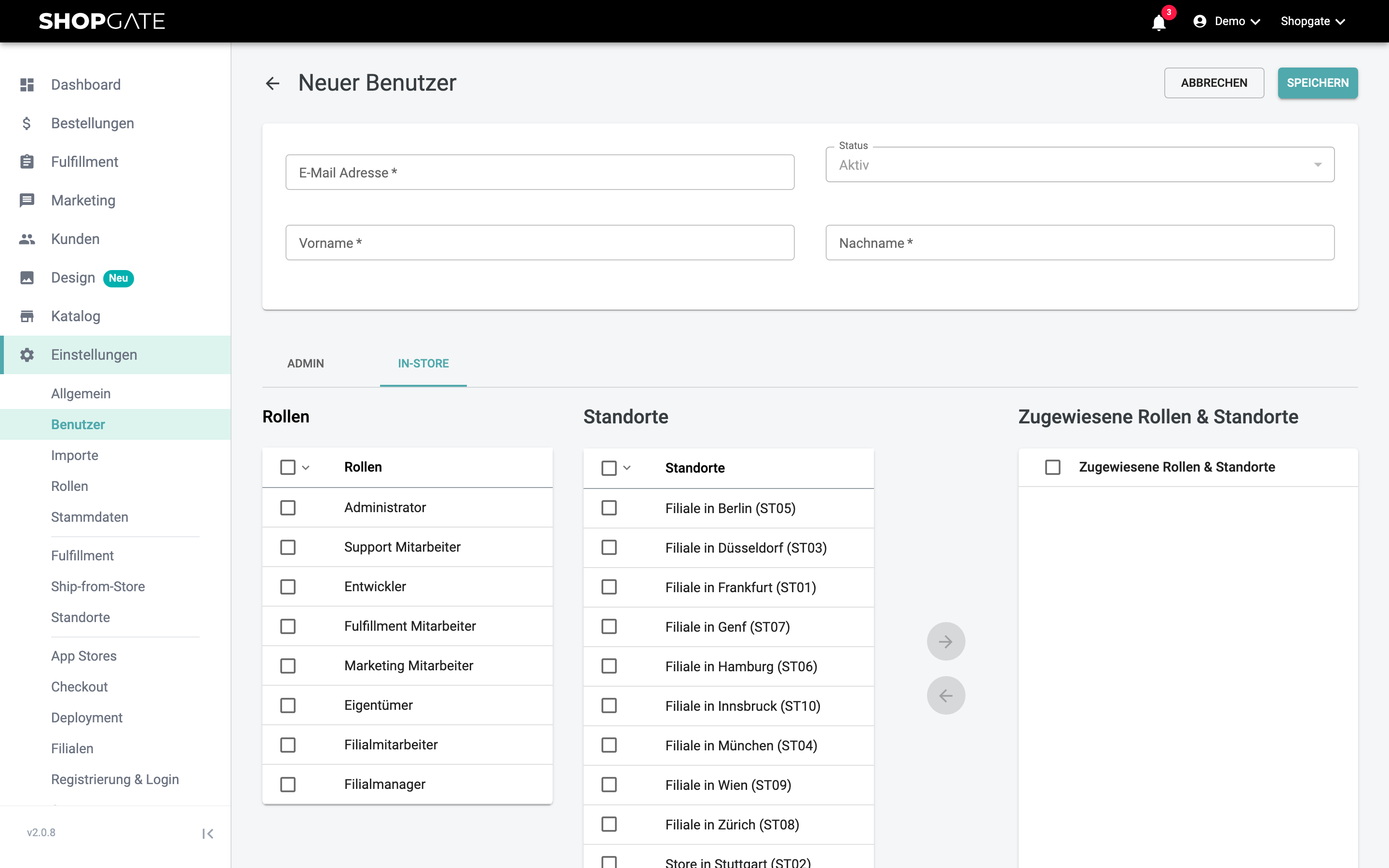The width and height of the screenshot is (1389, 868).
Task: Open the Registrierung & Login link
Action: tap(115, 779)
